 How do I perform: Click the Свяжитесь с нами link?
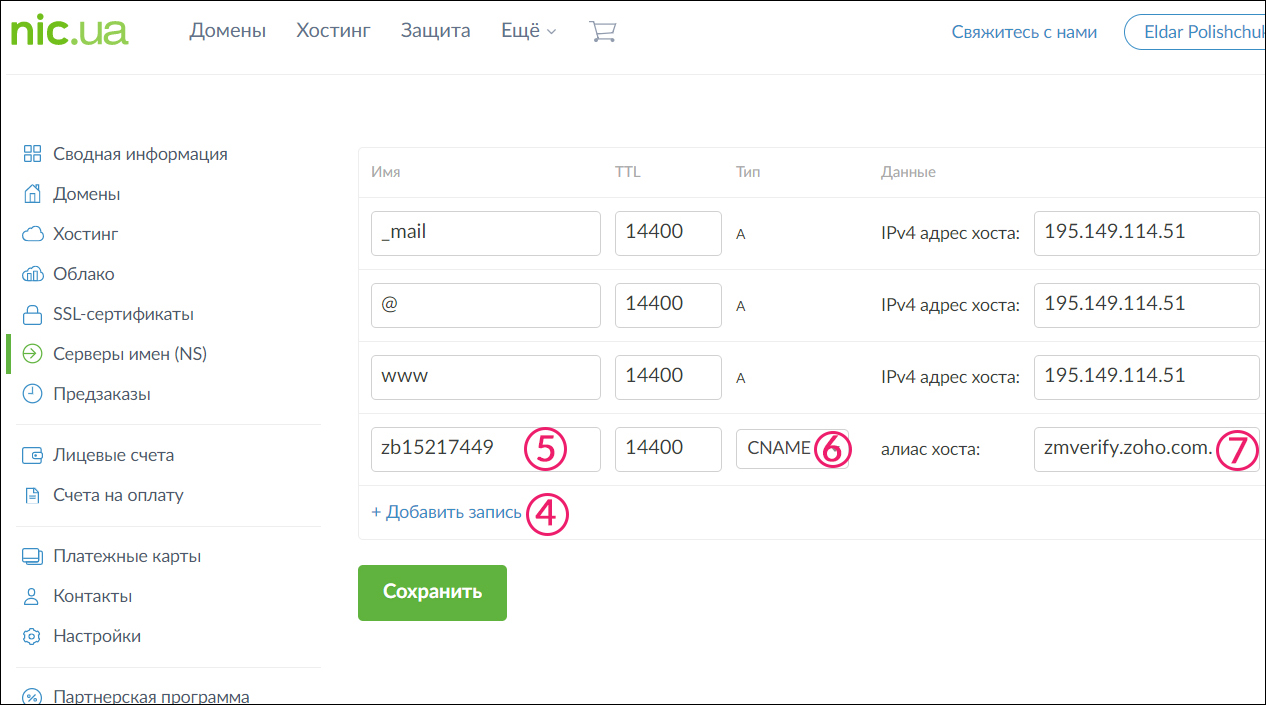(x=1024, y=32)
